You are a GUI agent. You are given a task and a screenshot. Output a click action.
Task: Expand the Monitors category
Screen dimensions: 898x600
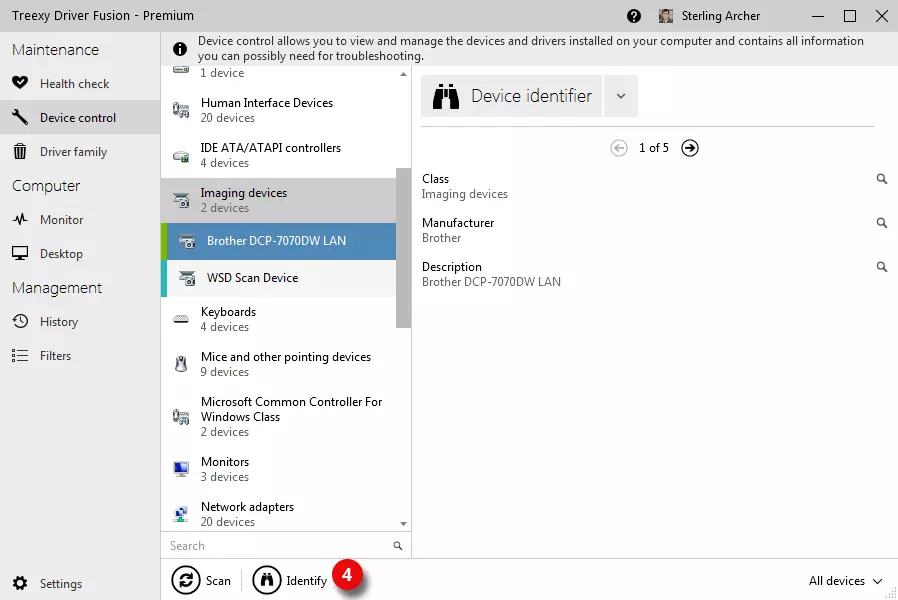pos(278,469)
